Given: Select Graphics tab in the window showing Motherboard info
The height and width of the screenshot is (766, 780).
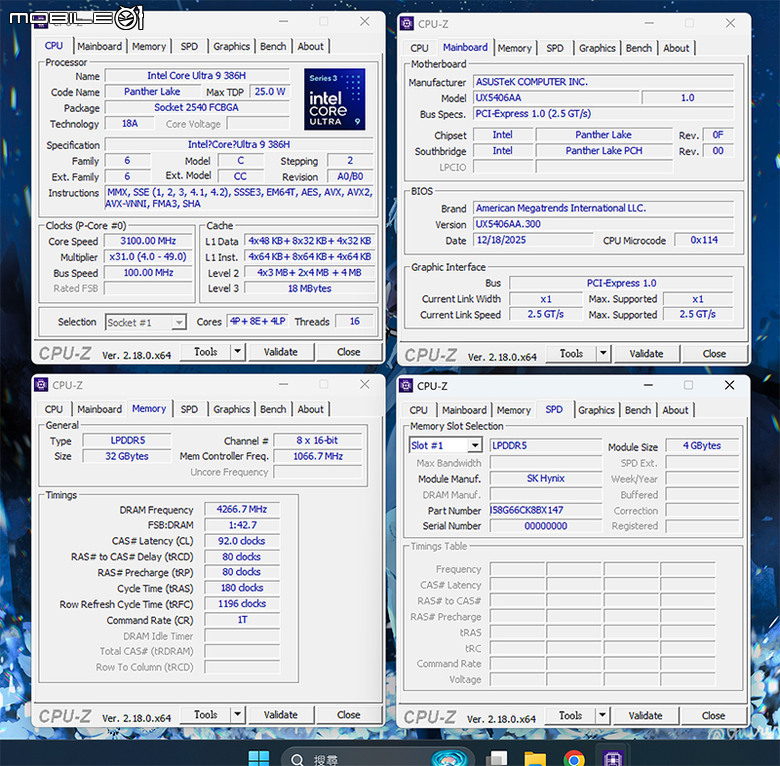Looking at the screenshot, I should point(597,48).
